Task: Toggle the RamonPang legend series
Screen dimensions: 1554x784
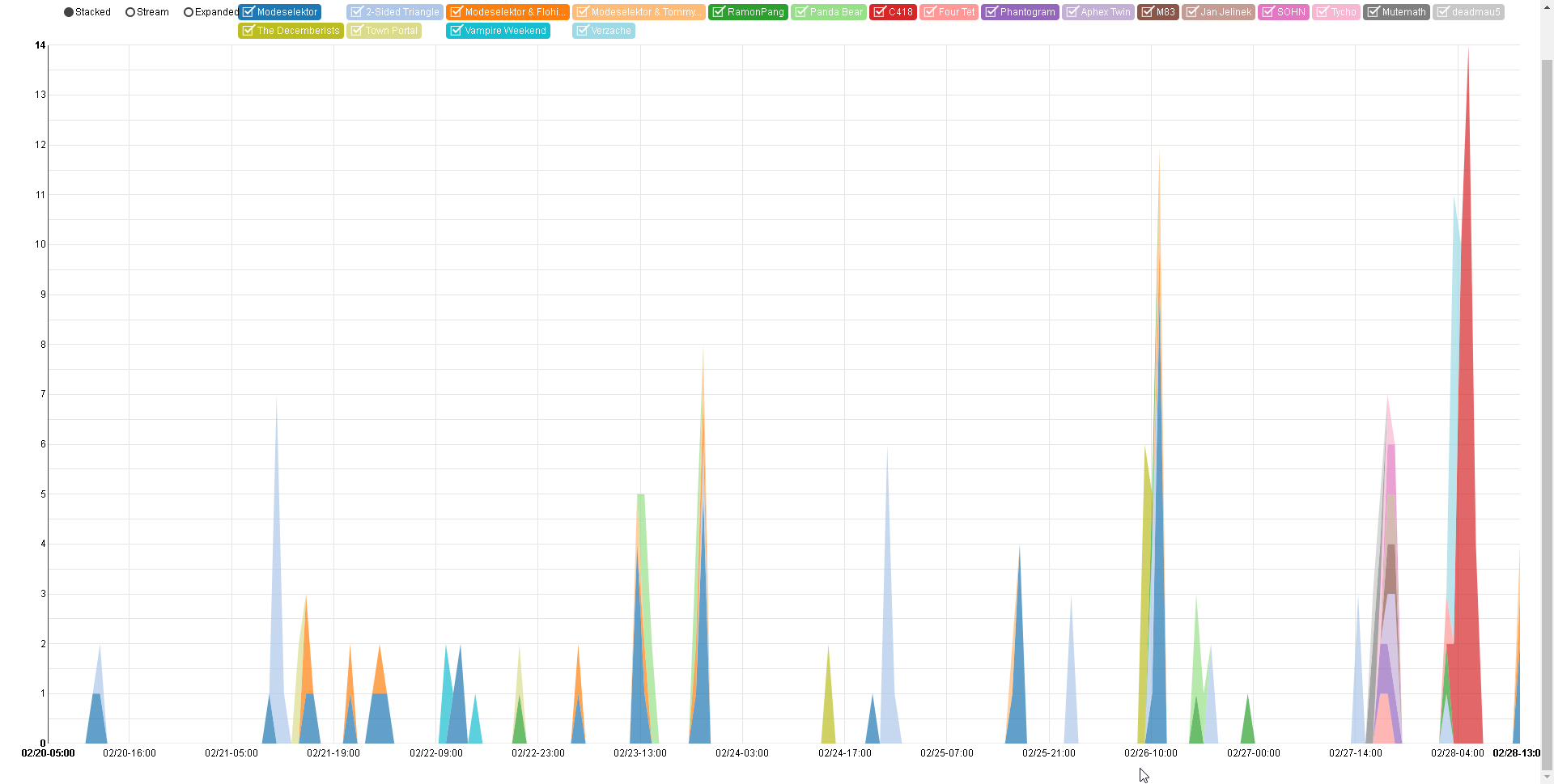Action: 748,12
